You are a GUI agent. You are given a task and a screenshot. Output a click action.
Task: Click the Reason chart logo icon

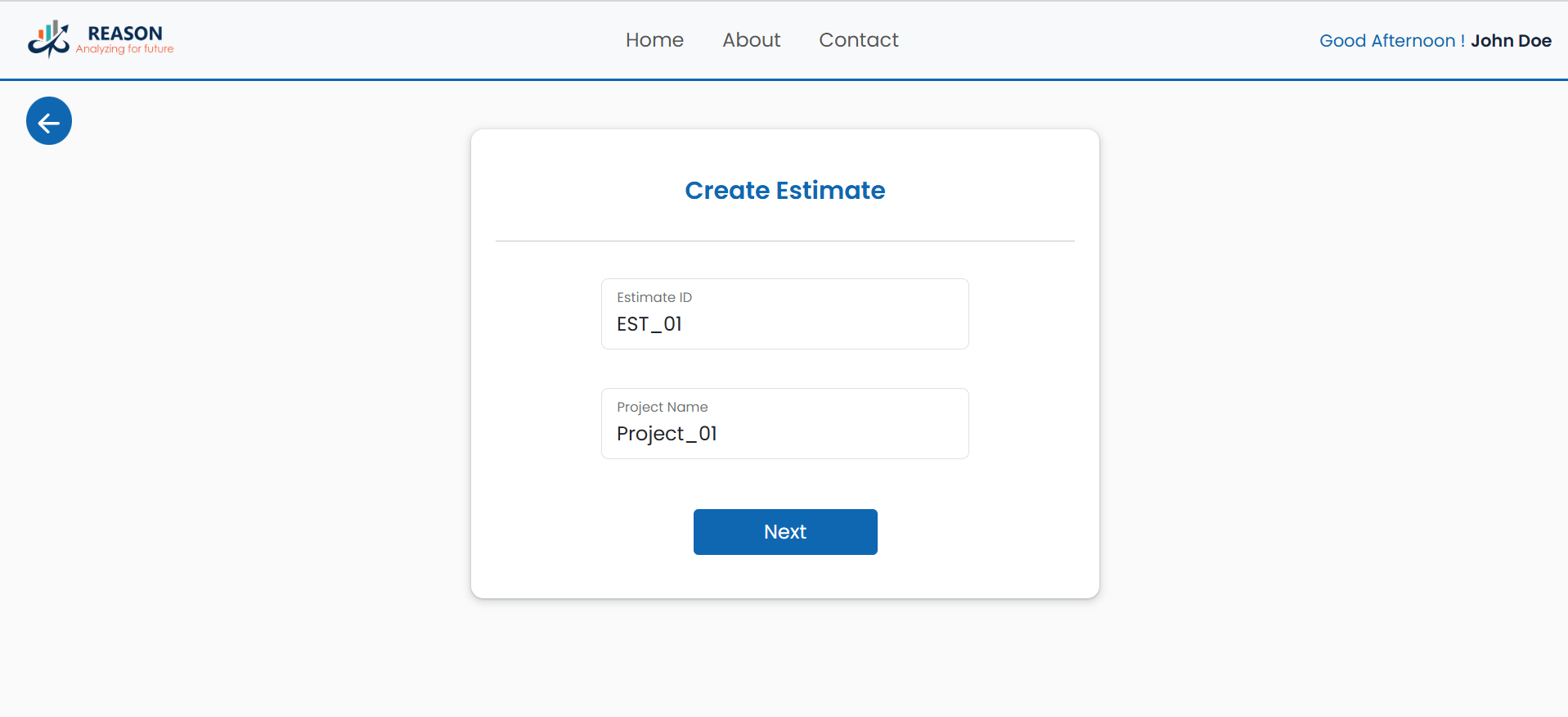tap(48, 38)
